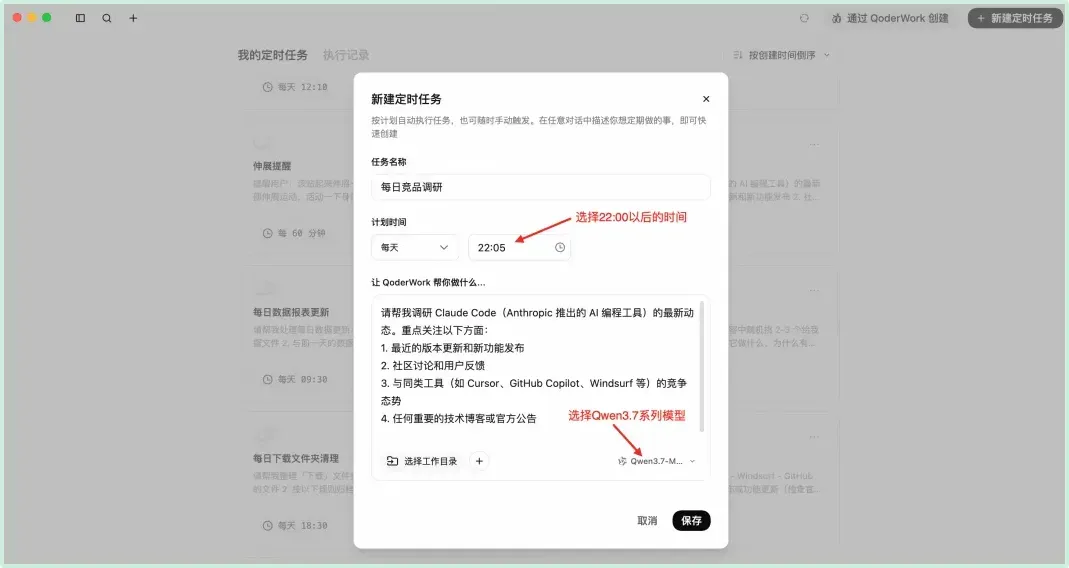Click the 每天 09:30 schedule text
1069x568 pixels.
303,379
